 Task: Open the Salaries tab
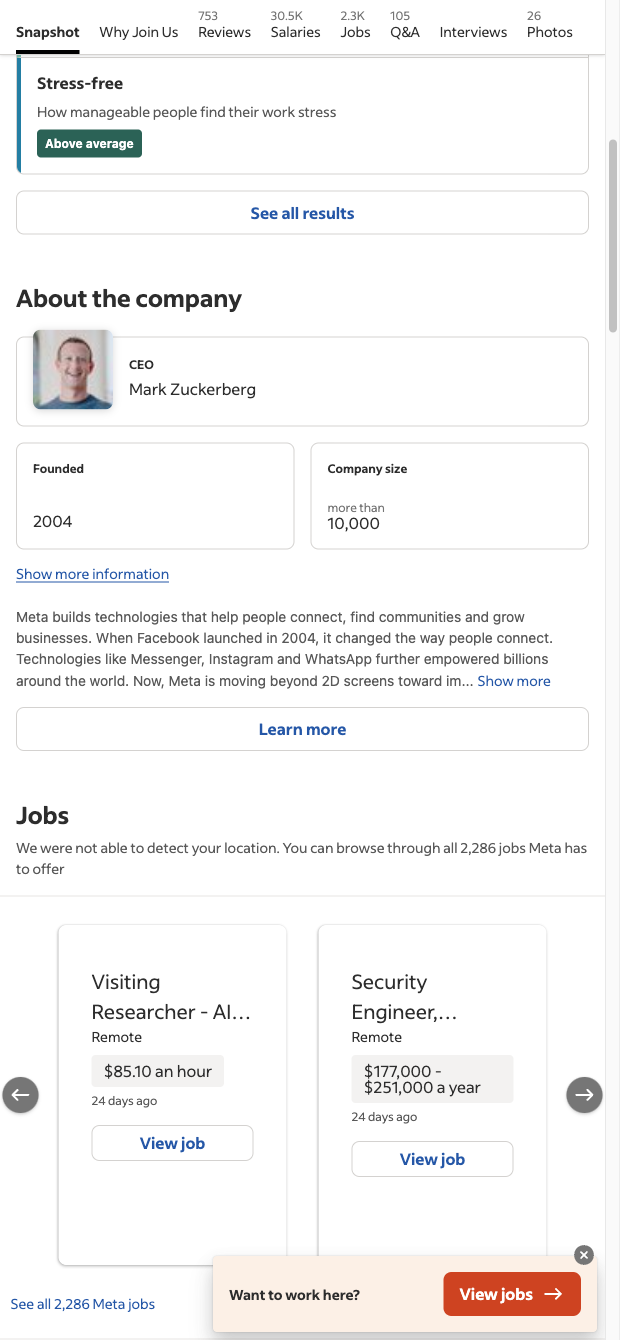295,26
